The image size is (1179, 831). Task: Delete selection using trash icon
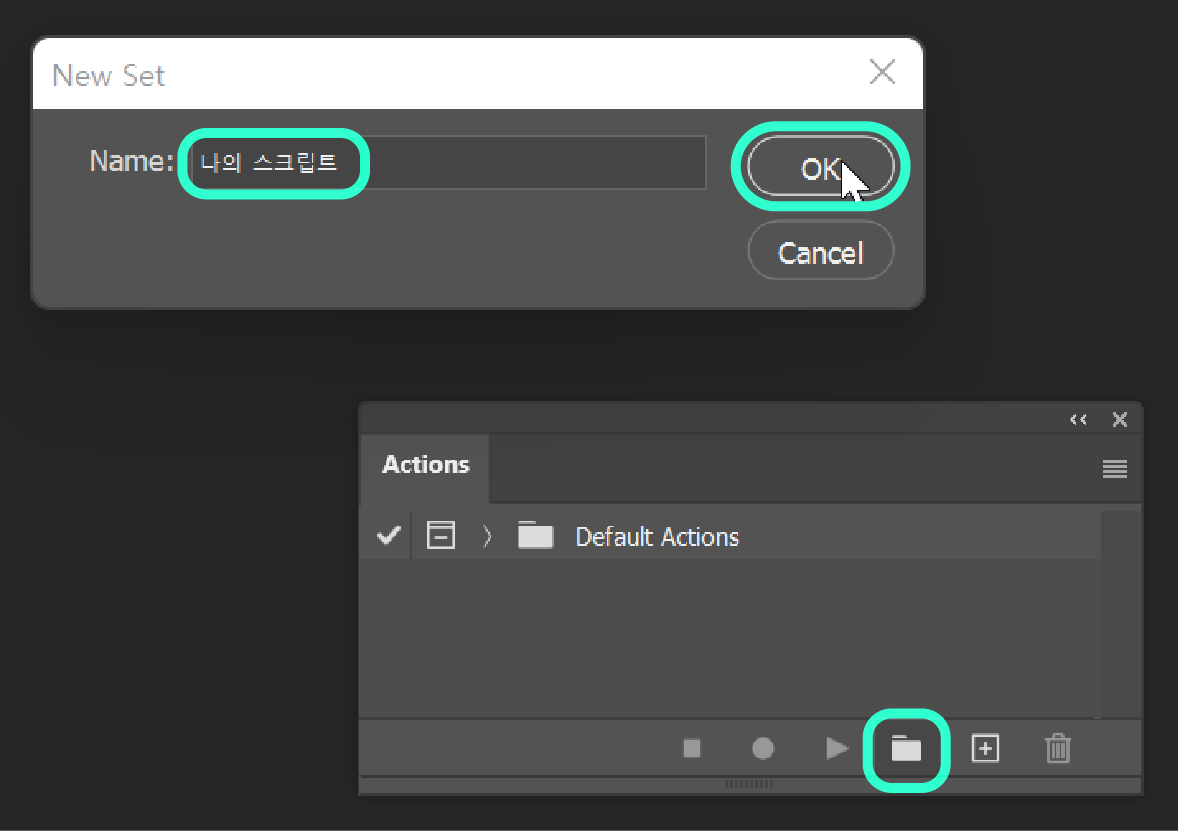1058,749
